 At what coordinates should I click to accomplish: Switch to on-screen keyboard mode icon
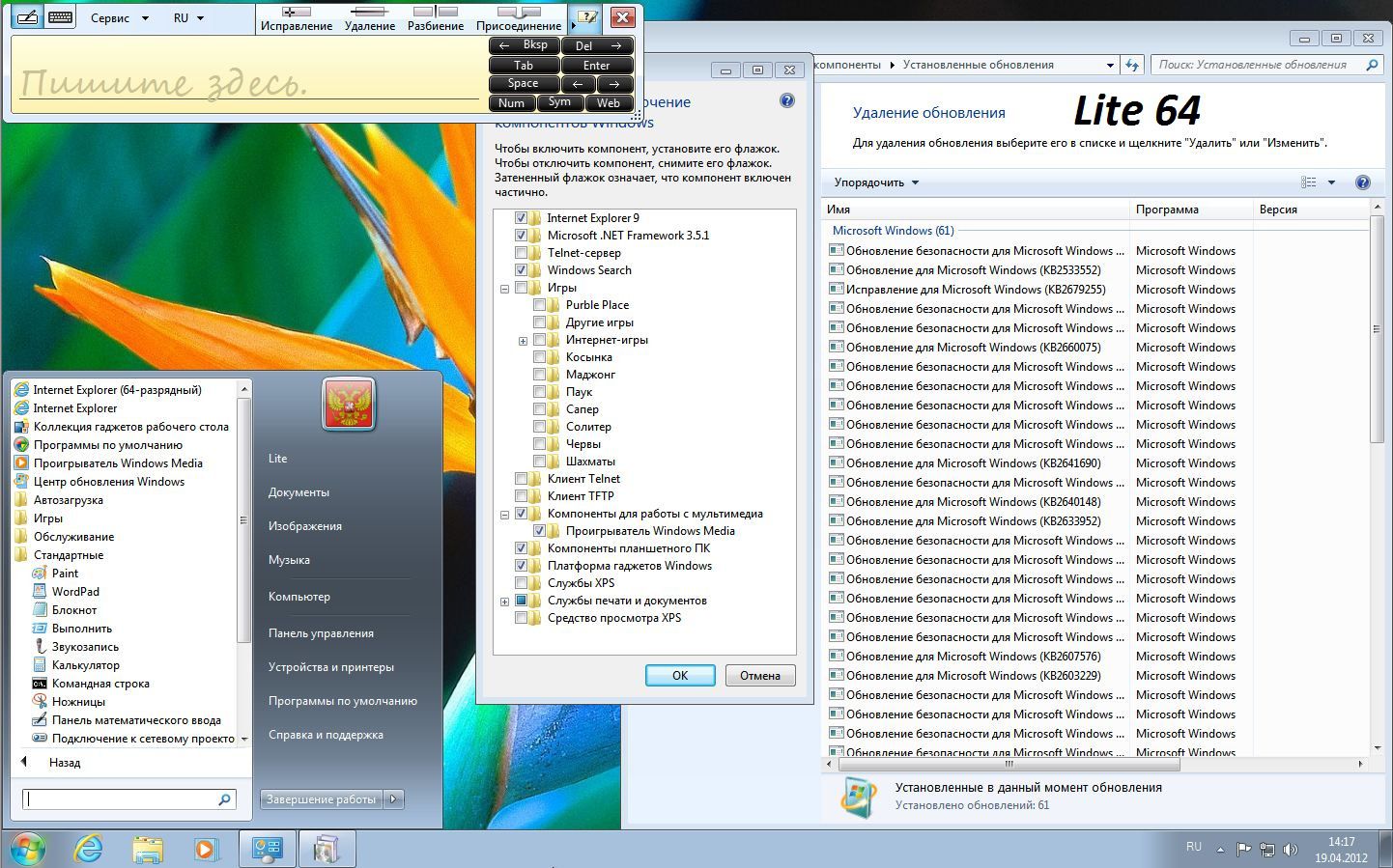[60, 17]
